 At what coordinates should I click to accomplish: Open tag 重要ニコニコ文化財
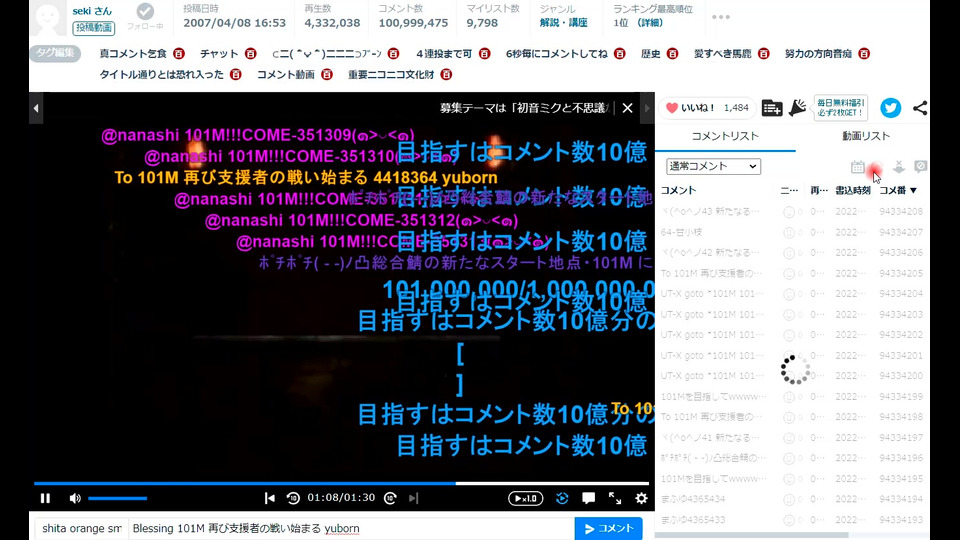click(391, 75)
